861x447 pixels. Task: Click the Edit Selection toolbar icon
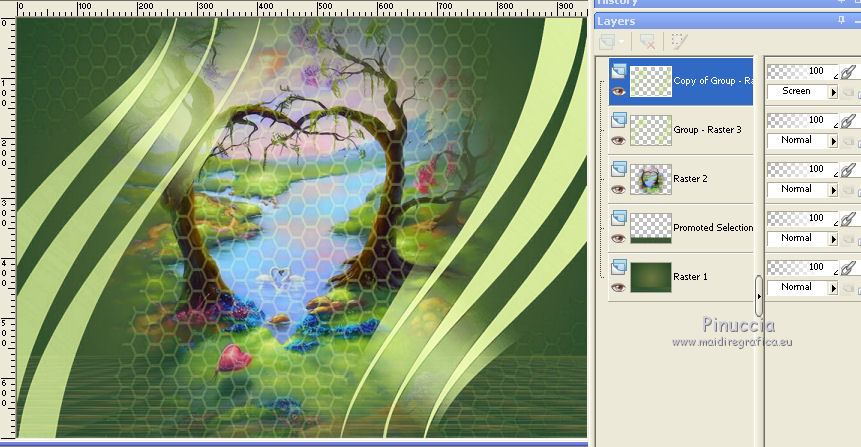coord(679,42)
